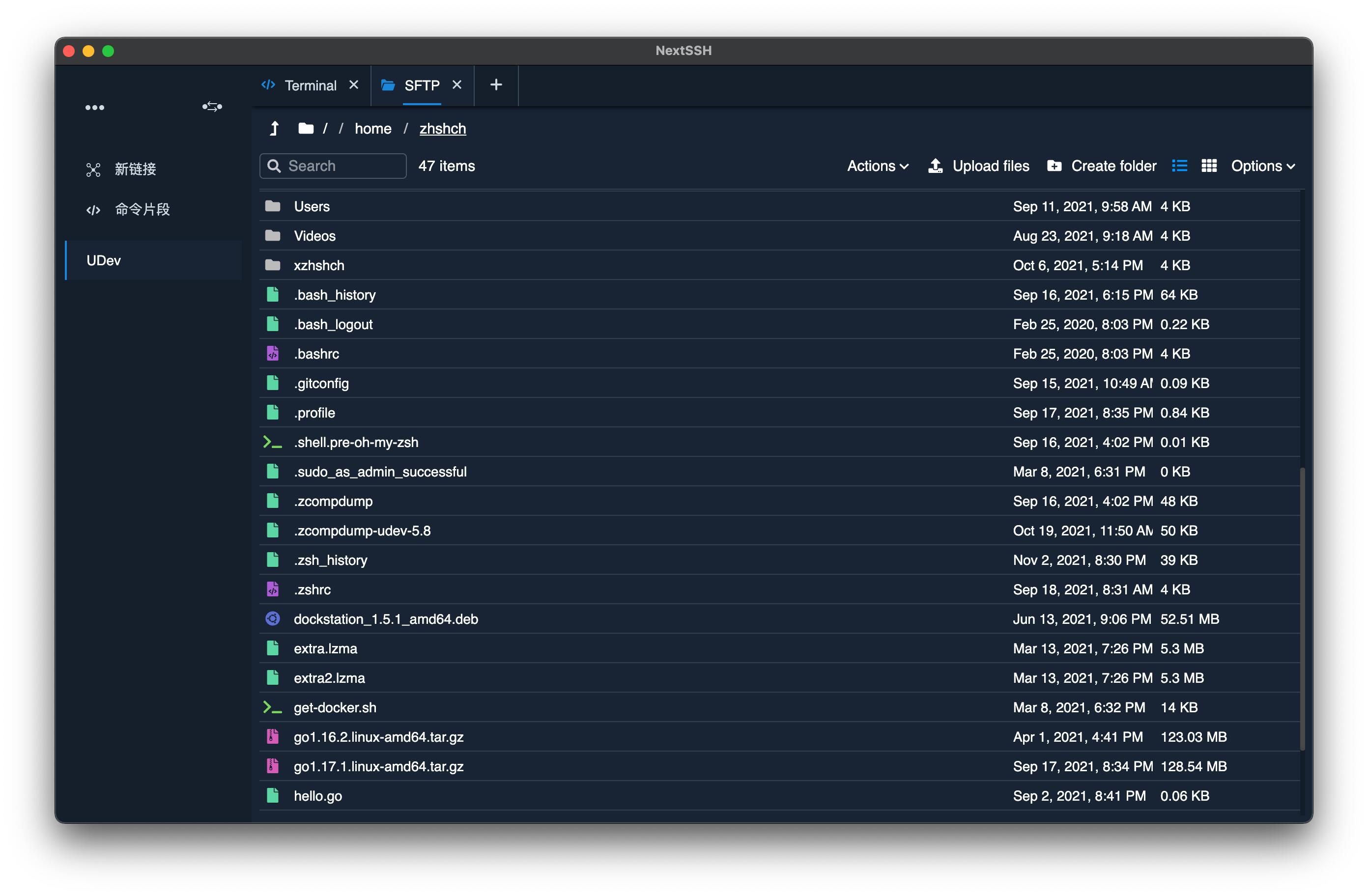This screenshot has height=896, width=1368.
Task: Click the go-up-directory arrow icon
Action: coord(274,129)
